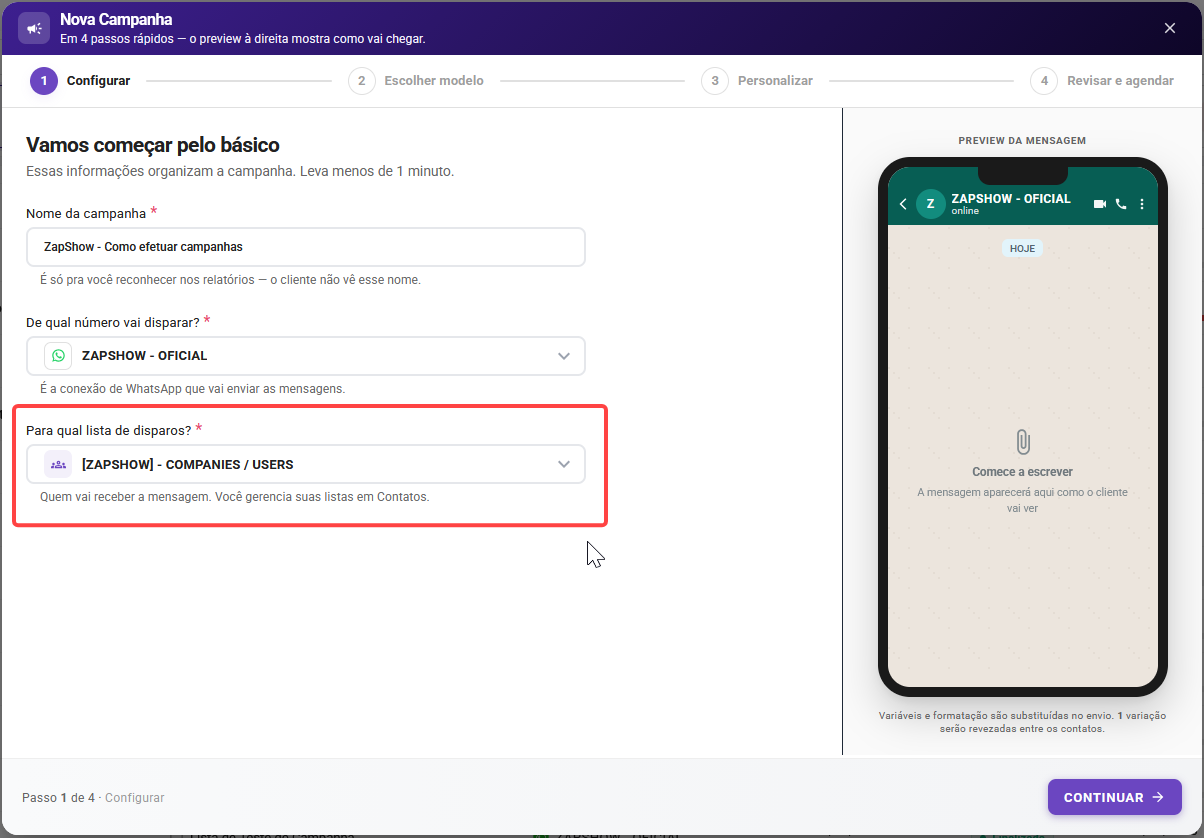Go to step 4 Revisar e agendar
This screenshot has height=838, width=1204.
pos(1102,81)
